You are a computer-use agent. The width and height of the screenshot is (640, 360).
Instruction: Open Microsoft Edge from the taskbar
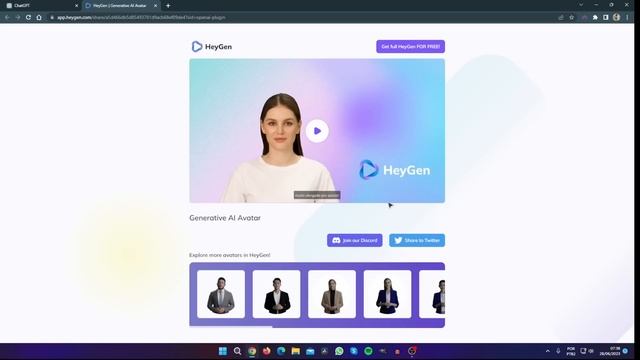point(281,351)
